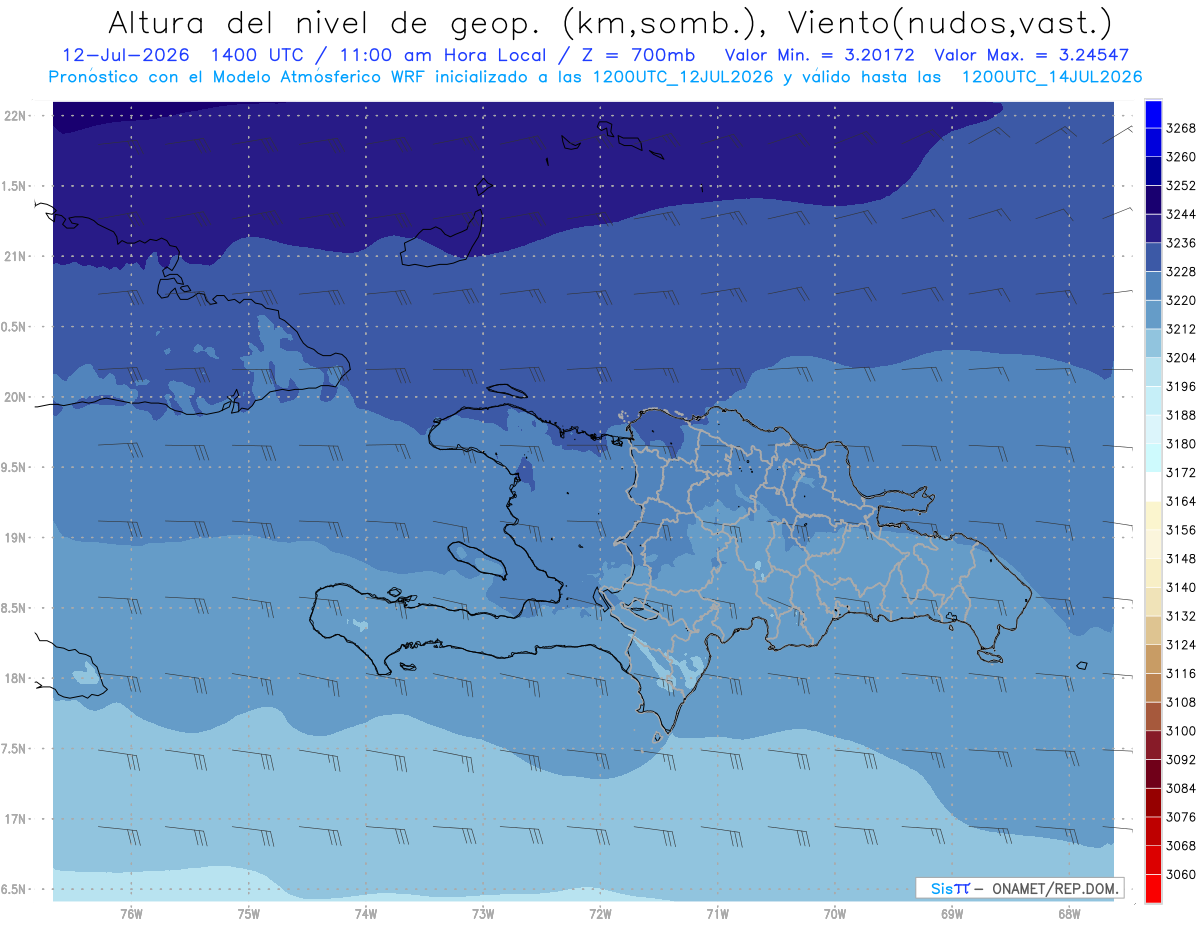Image resolution: width=1200 pixels, height=927 pixels.
Task: Click the '6.5N' latitude label
Action: tap(14, 889)
